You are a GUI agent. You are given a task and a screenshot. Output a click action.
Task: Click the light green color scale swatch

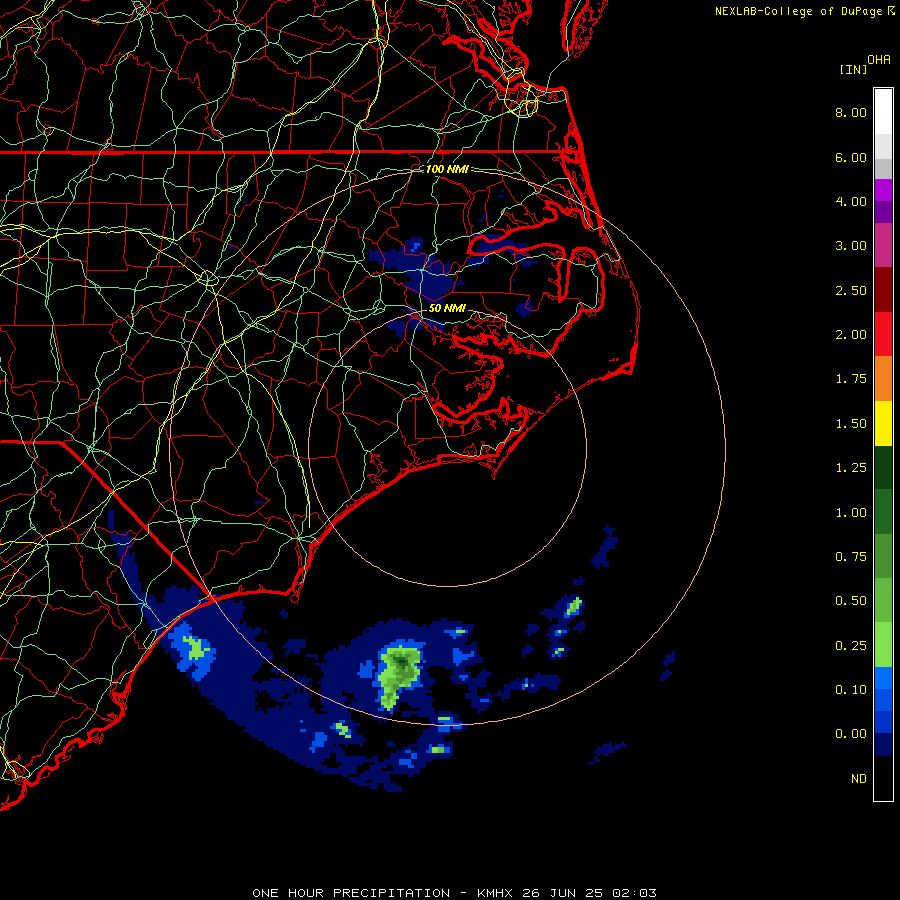(883, 645)
